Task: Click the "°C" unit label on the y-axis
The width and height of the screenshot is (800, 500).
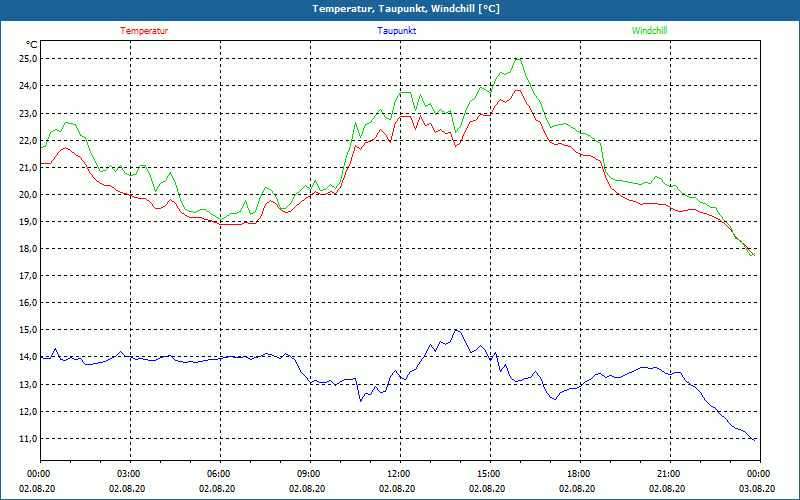Action: coord(32,45)
